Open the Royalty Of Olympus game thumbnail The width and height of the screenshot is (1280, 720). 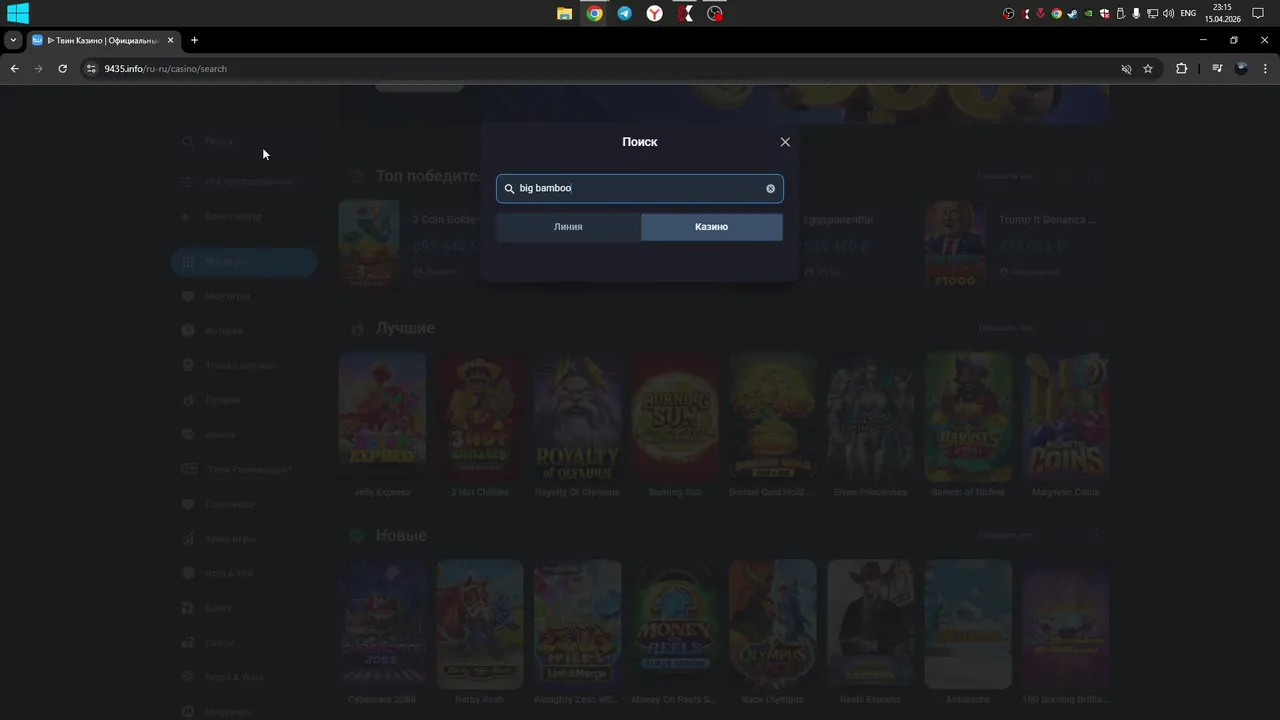pyautogui.click(x=577, y=417)
